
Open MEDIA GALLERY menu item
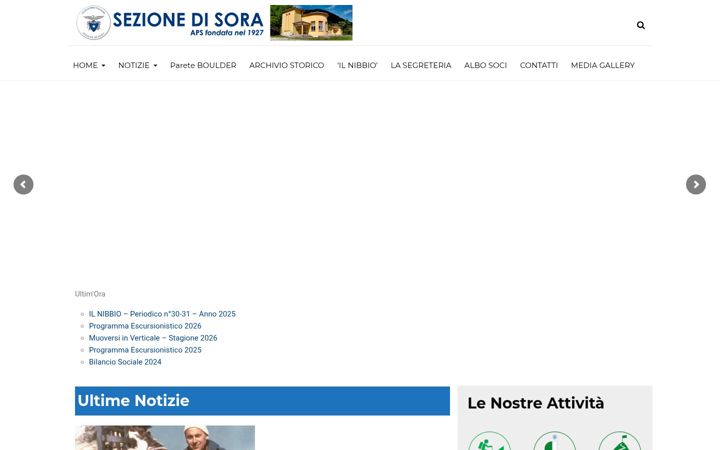(602, 65)
